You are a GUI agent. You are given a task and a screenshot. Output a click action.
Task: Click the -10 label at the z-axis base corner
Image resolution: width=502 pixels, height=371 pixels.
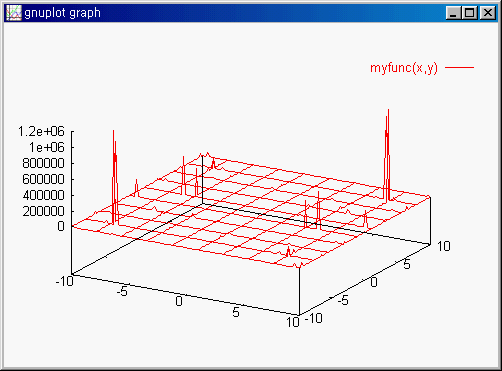(x=65, y=281)
